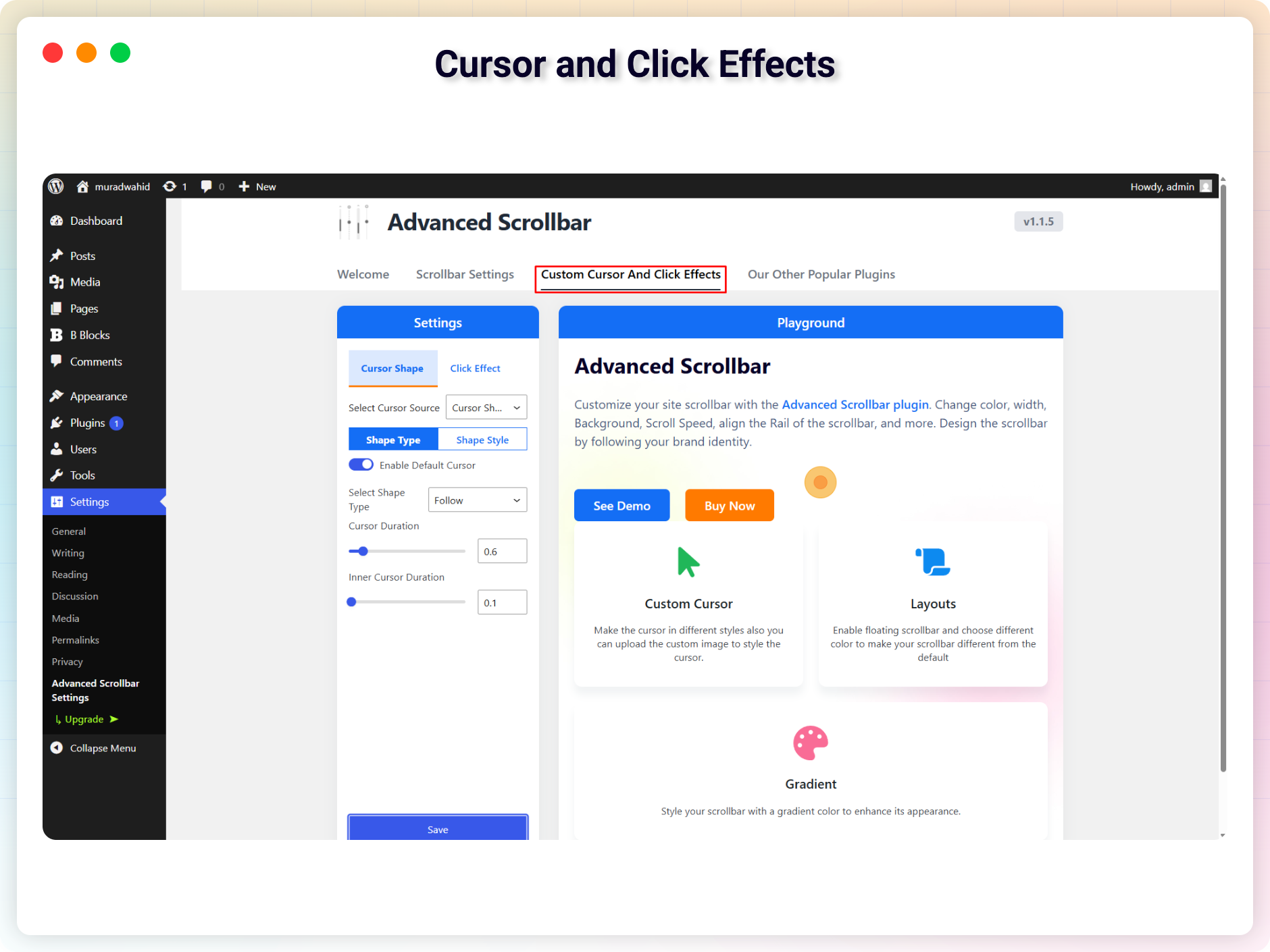Viewport: 1270px width, 952px height.
Task: Click the v1.1.5 version badge
Action: [1038, 221]
